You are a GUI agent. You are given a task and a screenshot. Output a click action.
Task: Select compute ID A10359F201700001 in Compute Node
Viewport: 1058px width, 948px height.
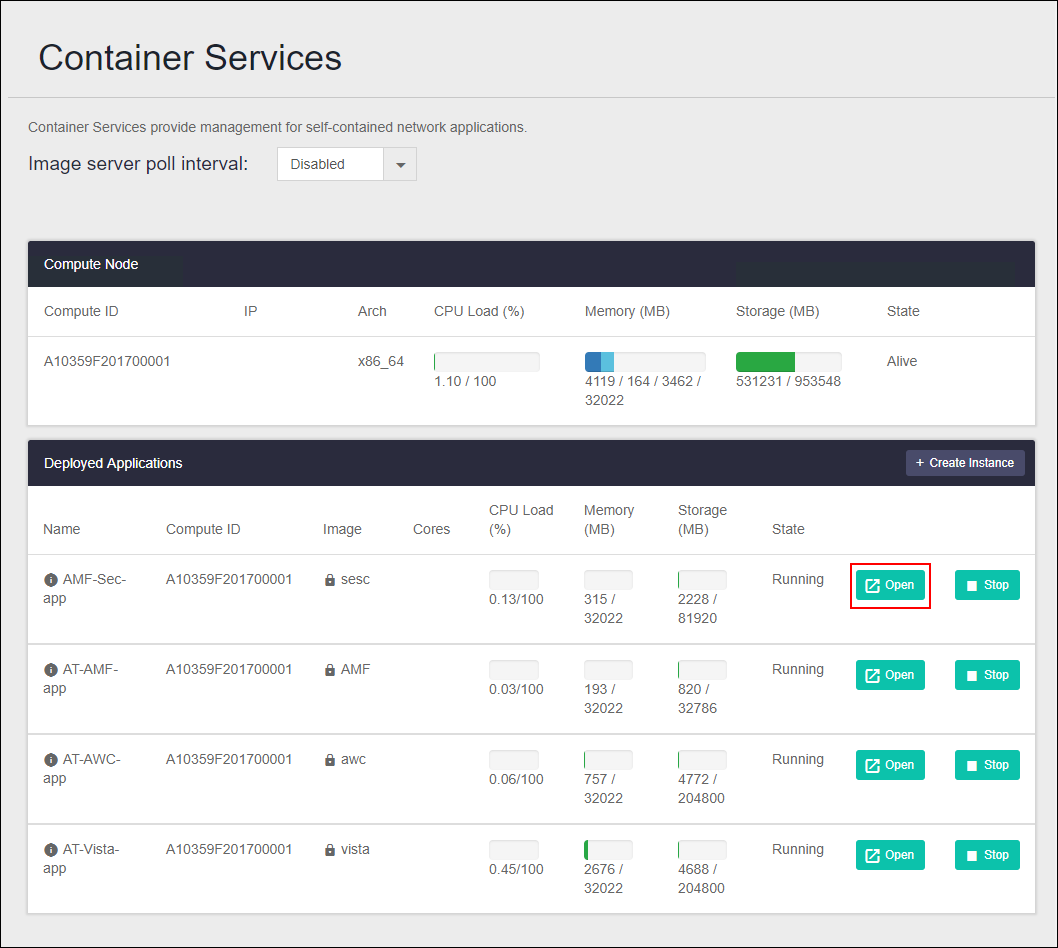107,361
